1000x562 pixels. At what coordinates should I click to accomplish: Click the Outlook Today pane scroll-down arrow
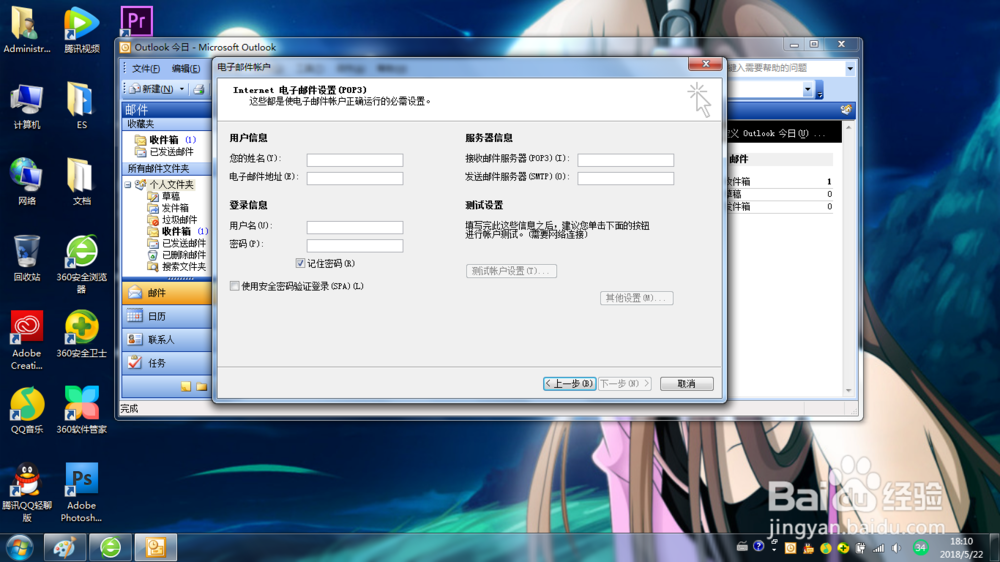coord(848,390)
